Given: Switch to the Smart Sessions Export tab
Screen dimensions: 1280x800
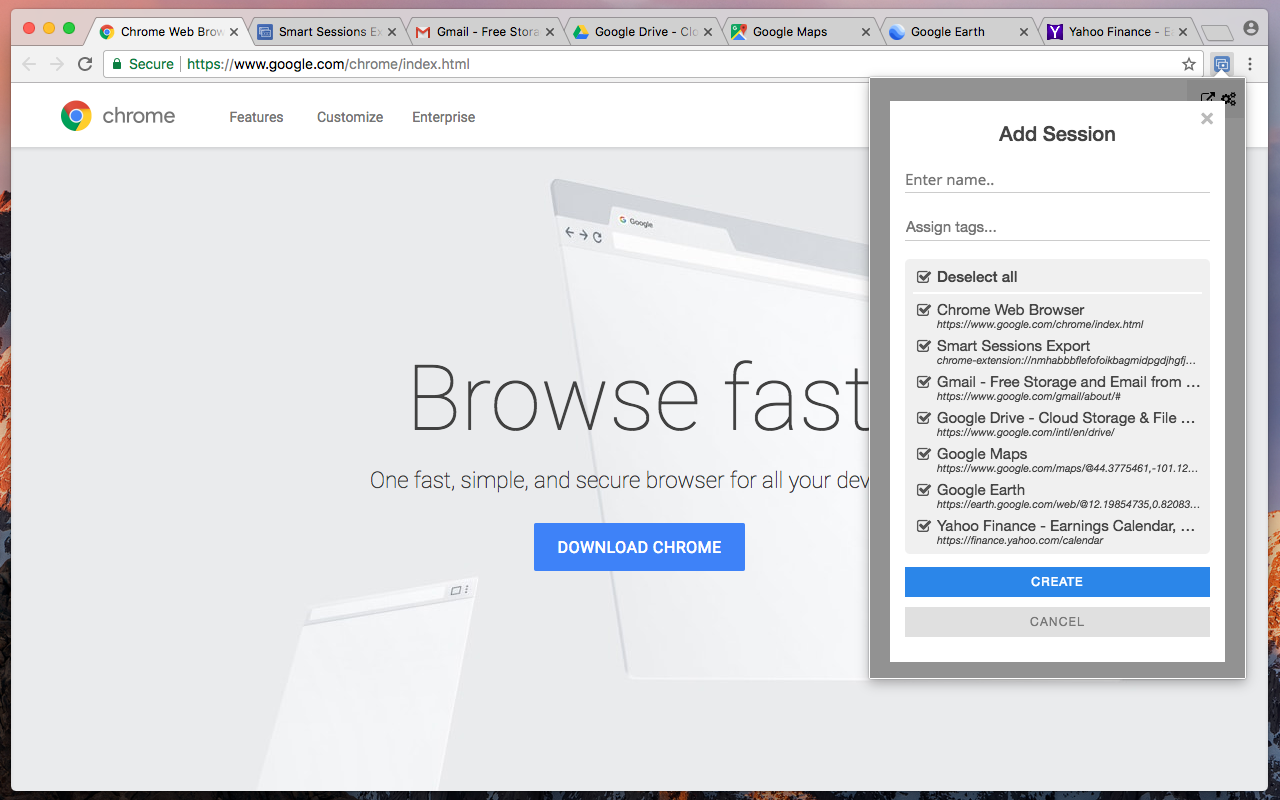Looking at the screenshot, I should tap(325, 32).
